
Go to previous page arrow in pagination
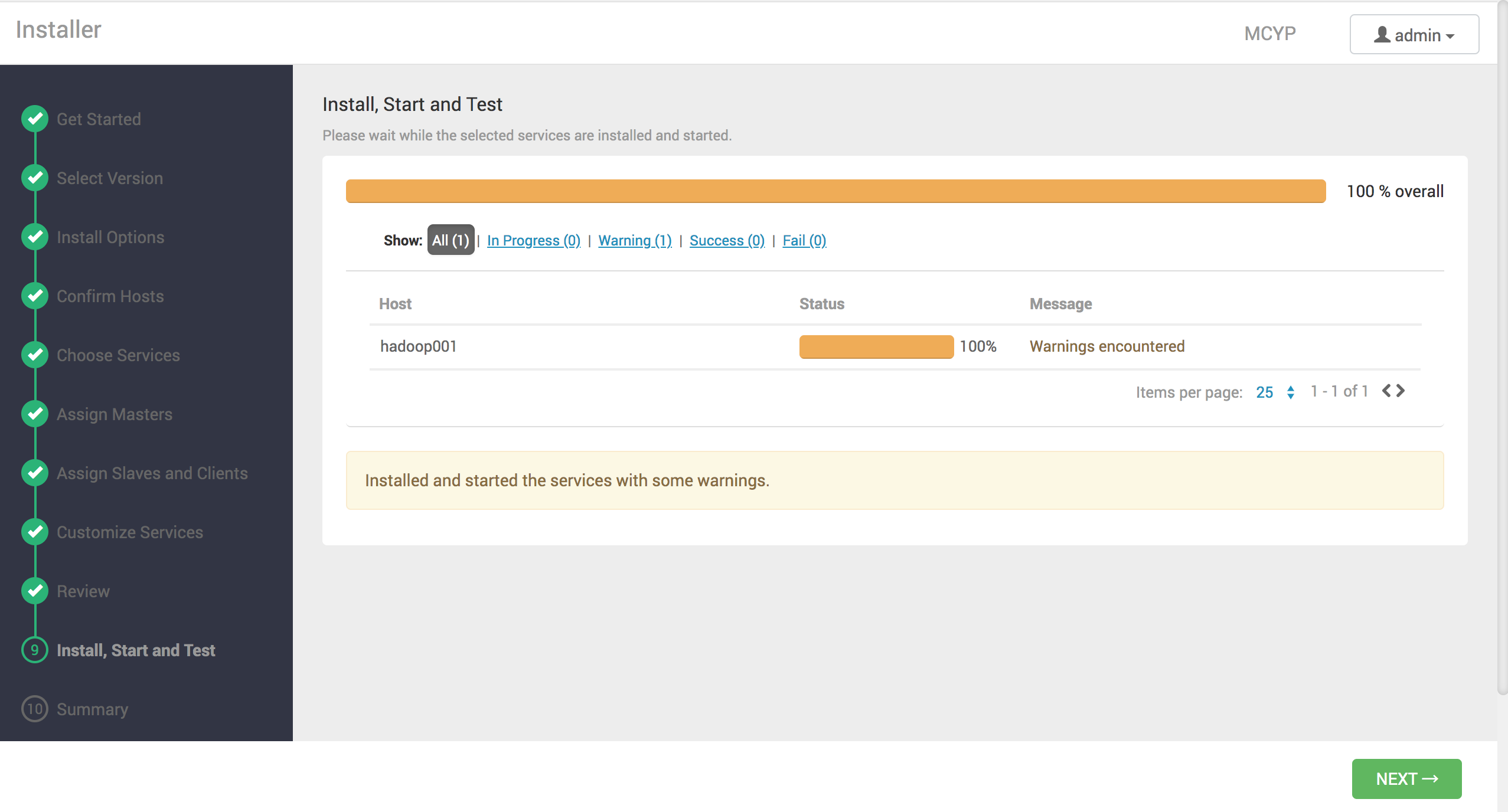1386,391
